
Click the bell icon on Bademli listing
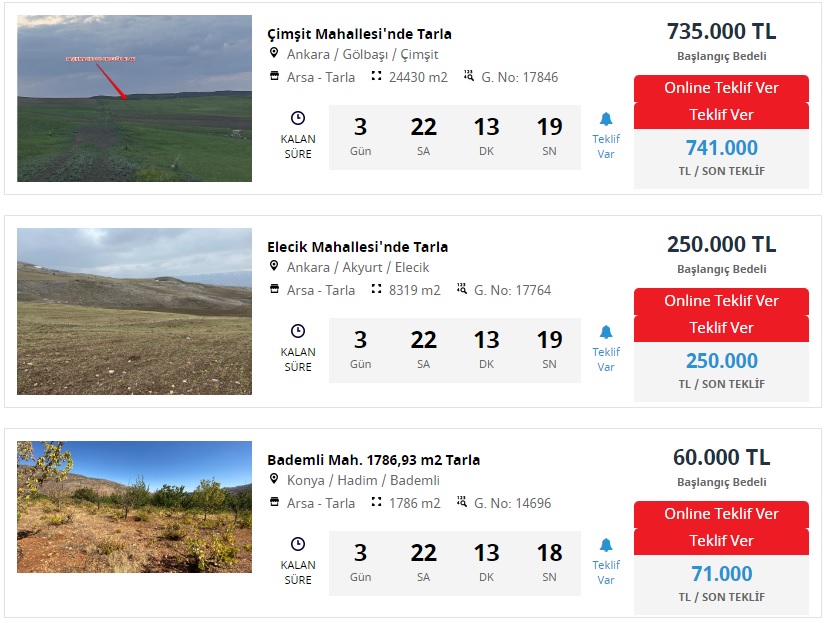606,545
